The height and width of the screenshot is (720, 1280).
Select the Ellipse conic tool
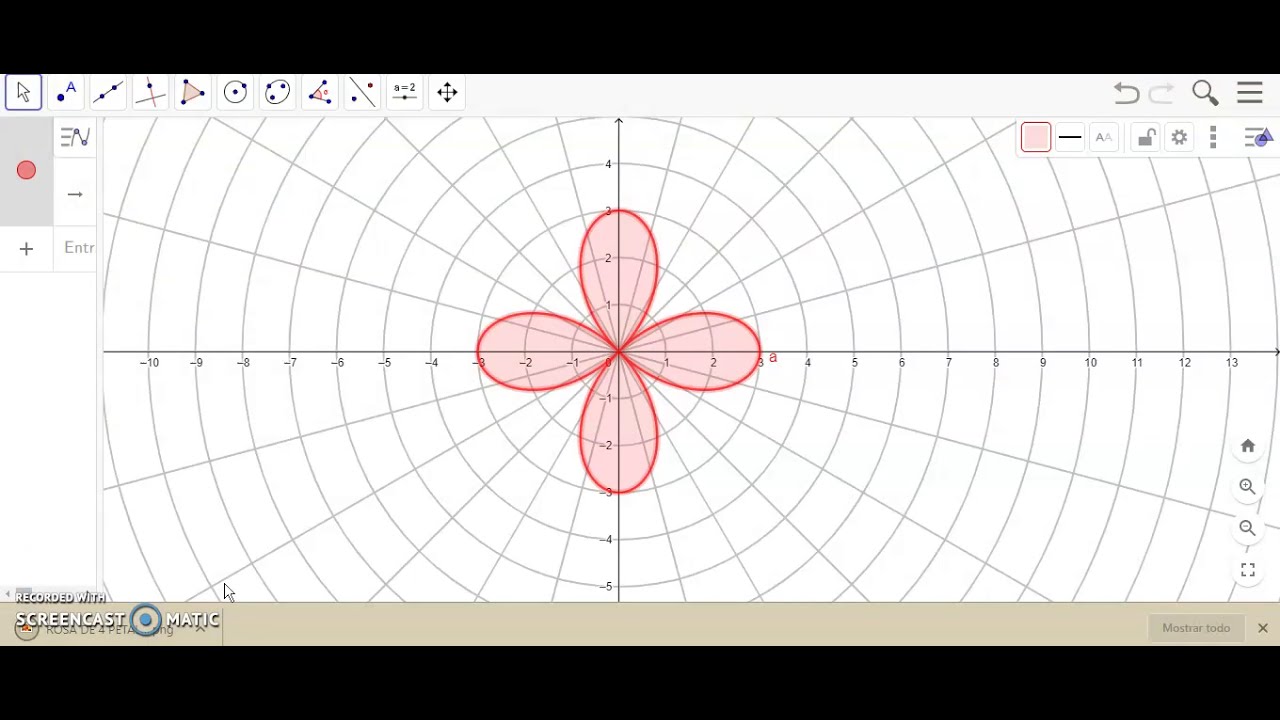[x=277, y=92]
